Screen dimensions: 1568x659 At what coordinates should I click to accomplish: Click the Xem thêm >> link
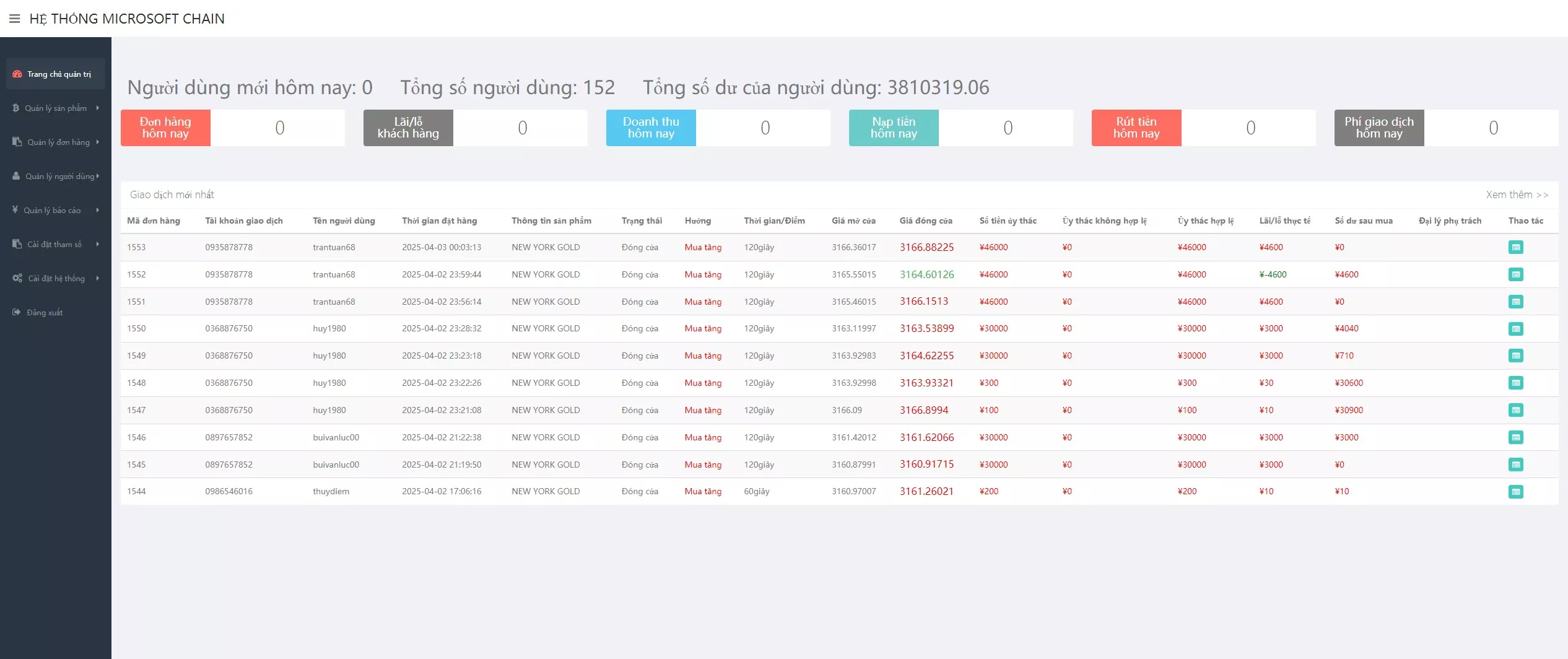(x=1517, y=194)
